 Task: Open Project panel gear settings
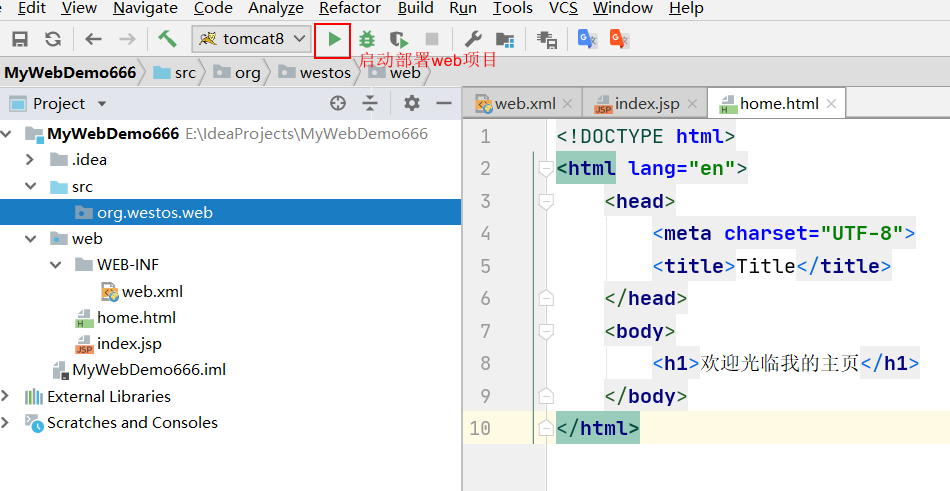[x=412, y=104]
